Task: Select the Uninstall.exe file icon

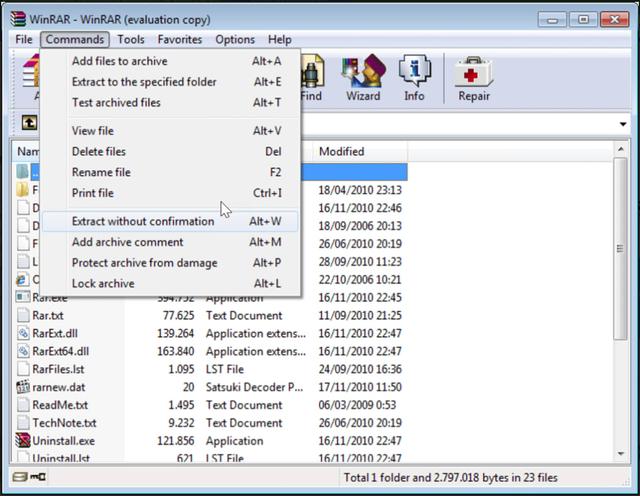Action: 23,441
